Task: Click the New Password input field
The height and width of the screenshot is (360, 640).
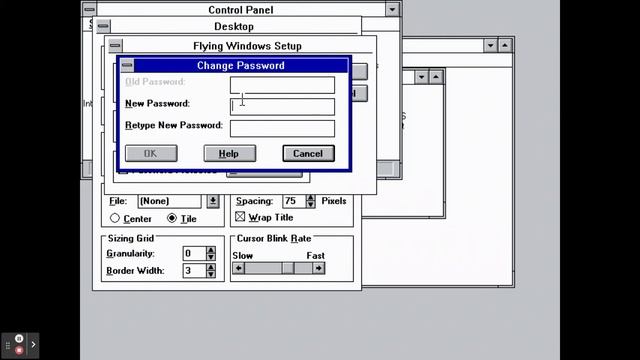Action: tap(282, 107)
